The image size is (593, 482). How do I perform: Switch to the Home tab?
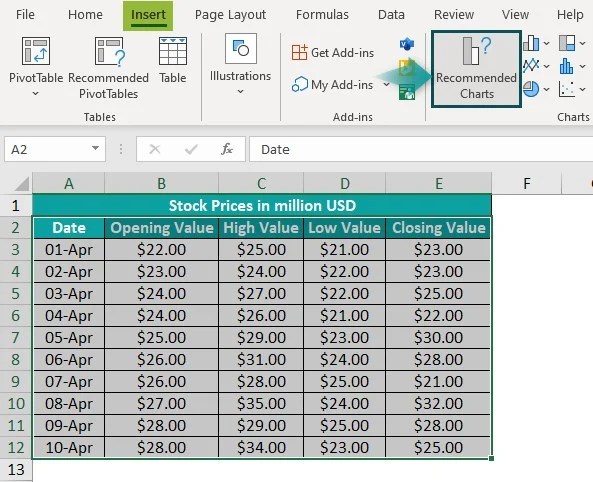[85, 15]
